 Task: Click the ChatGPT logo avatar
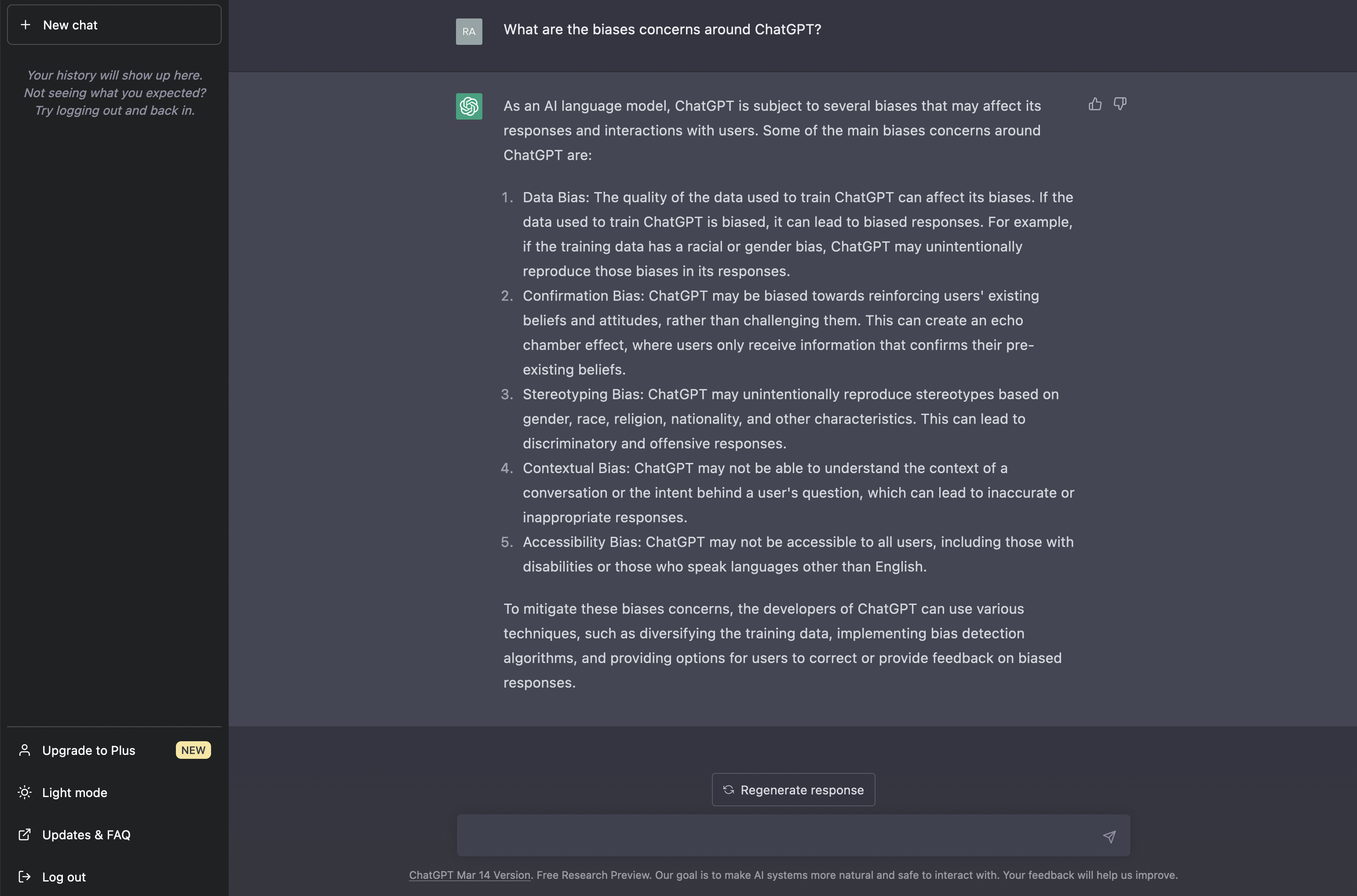click(468, 106)
